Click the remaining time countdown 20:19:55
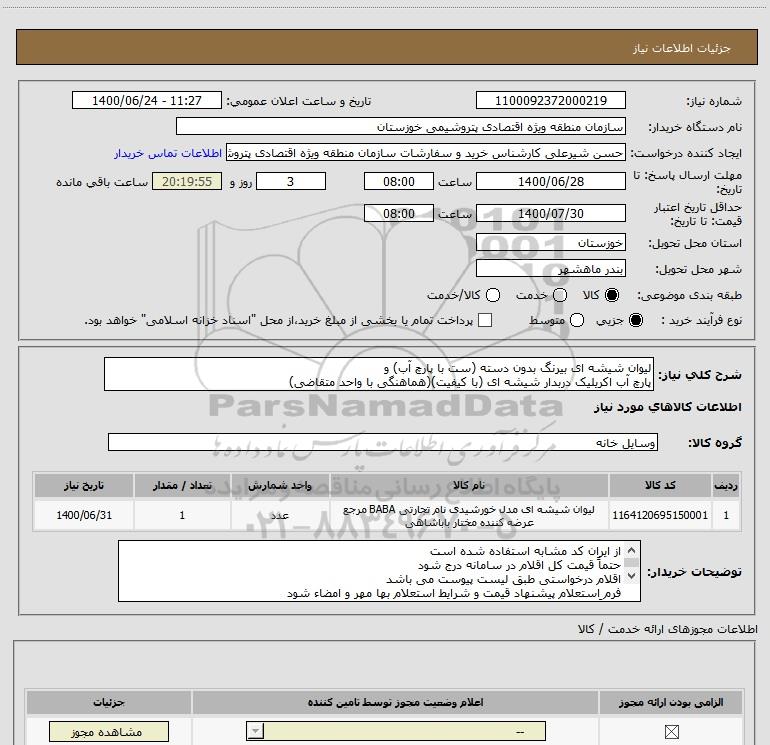 [x=187, y=181]
